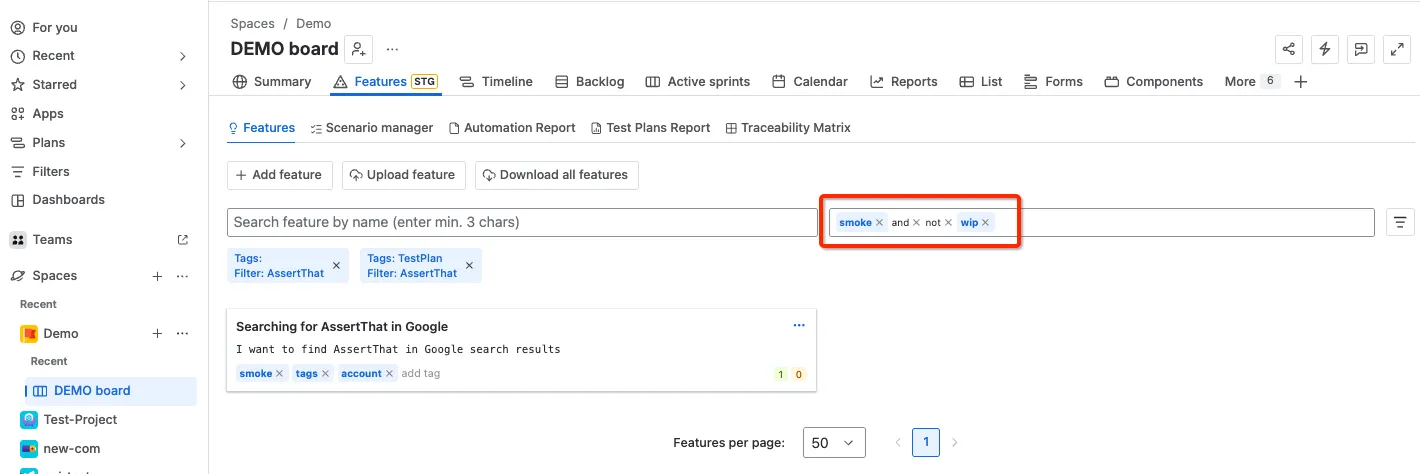Dismiss the 'Tags: TestPlan' filter chip

coord(469,266)
